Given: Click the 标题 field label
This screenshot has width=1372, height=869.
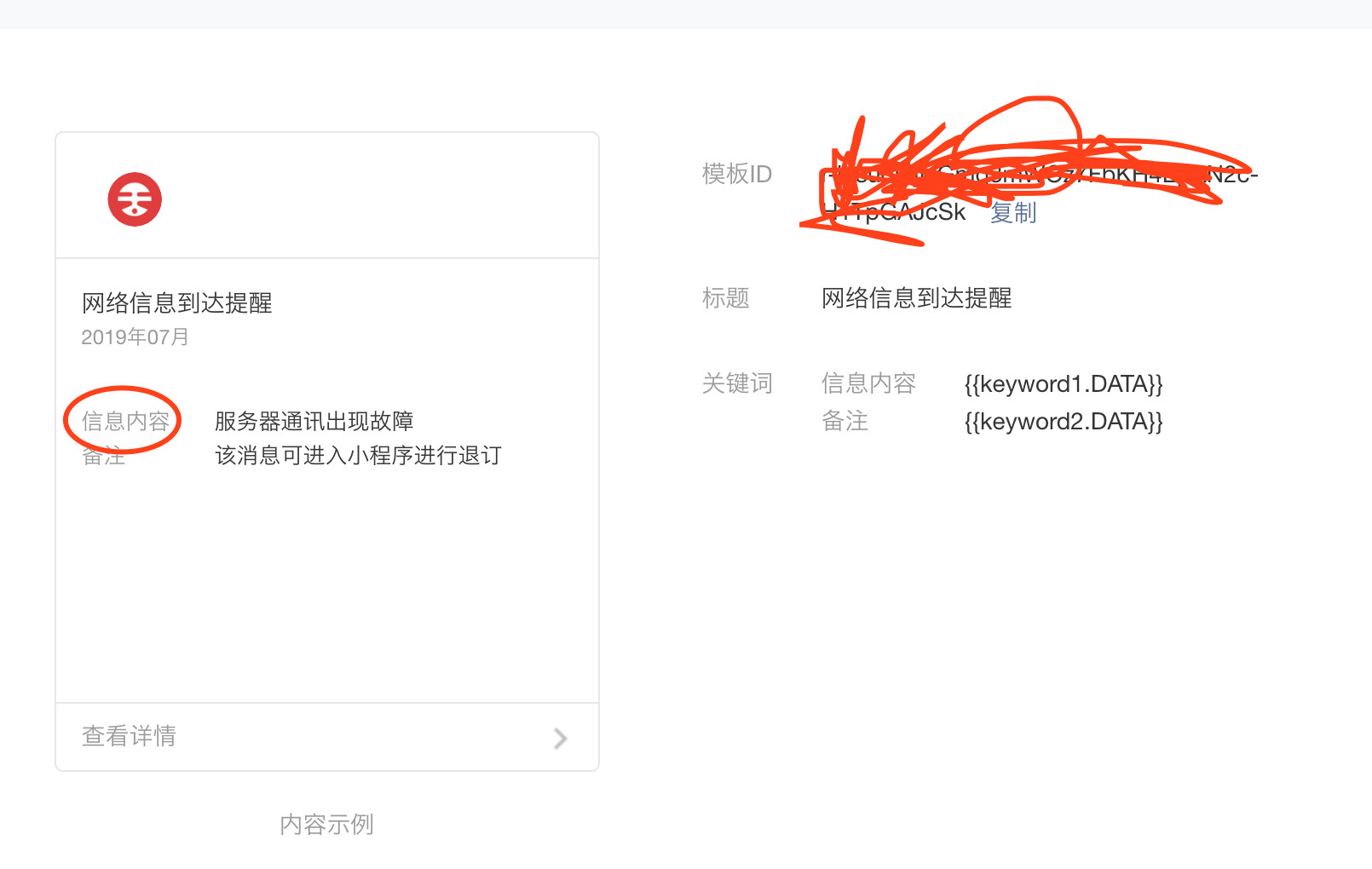Looking at the screenshot, I should pyautogui.click(x=726, y=298).
